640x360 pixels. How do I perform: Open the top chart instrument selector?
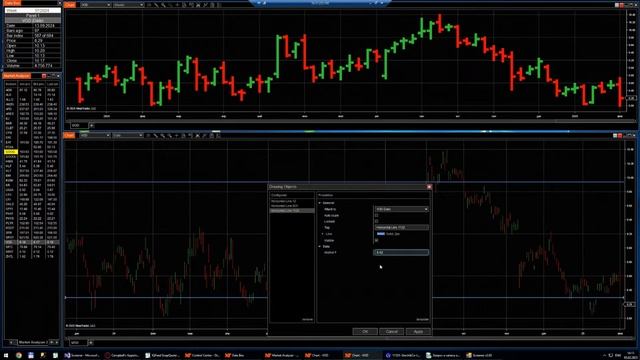[96, 5]
